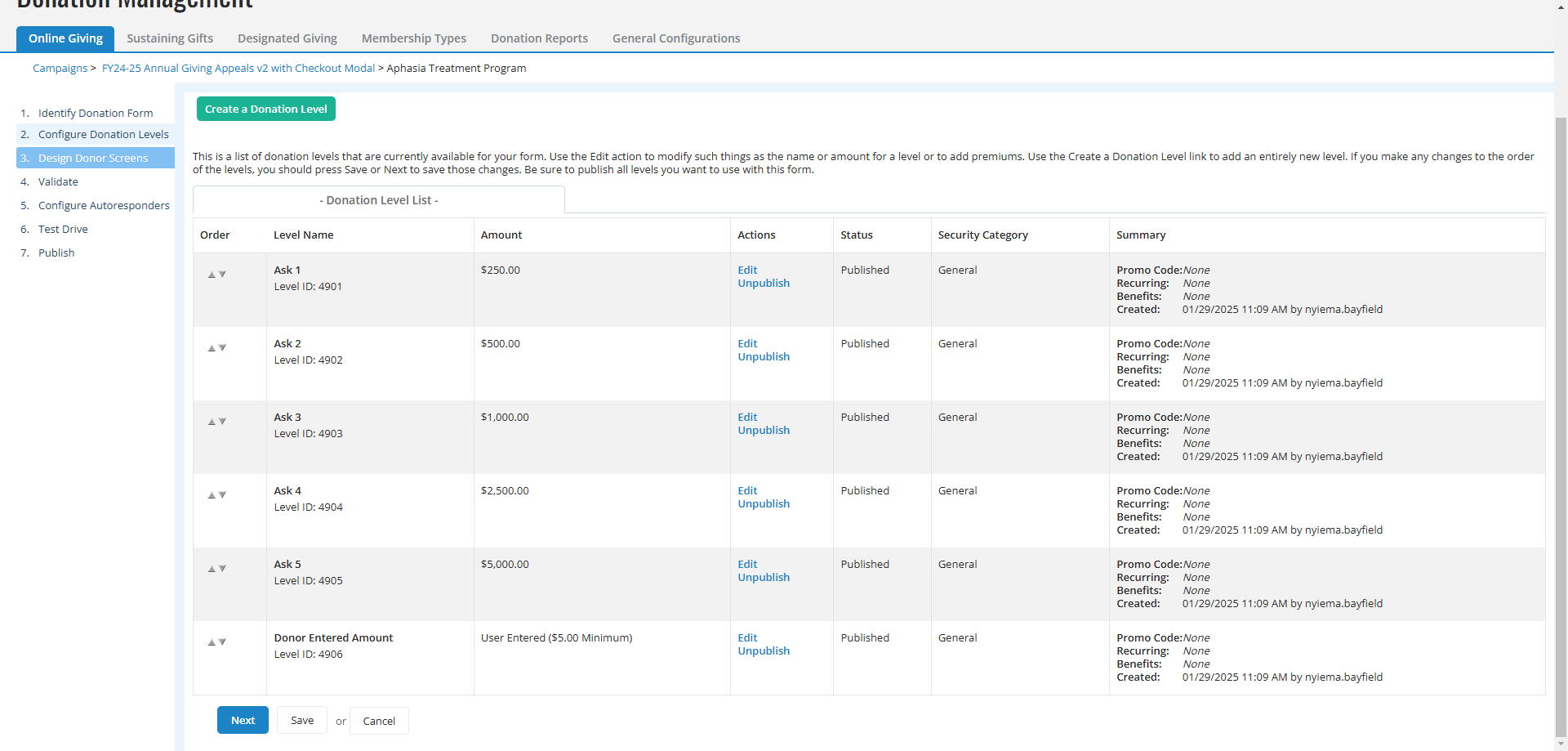Screen dimensions: 1568x751
Task: Move Donor Entered Amount level down arrow
Action: tap(222, 642)
